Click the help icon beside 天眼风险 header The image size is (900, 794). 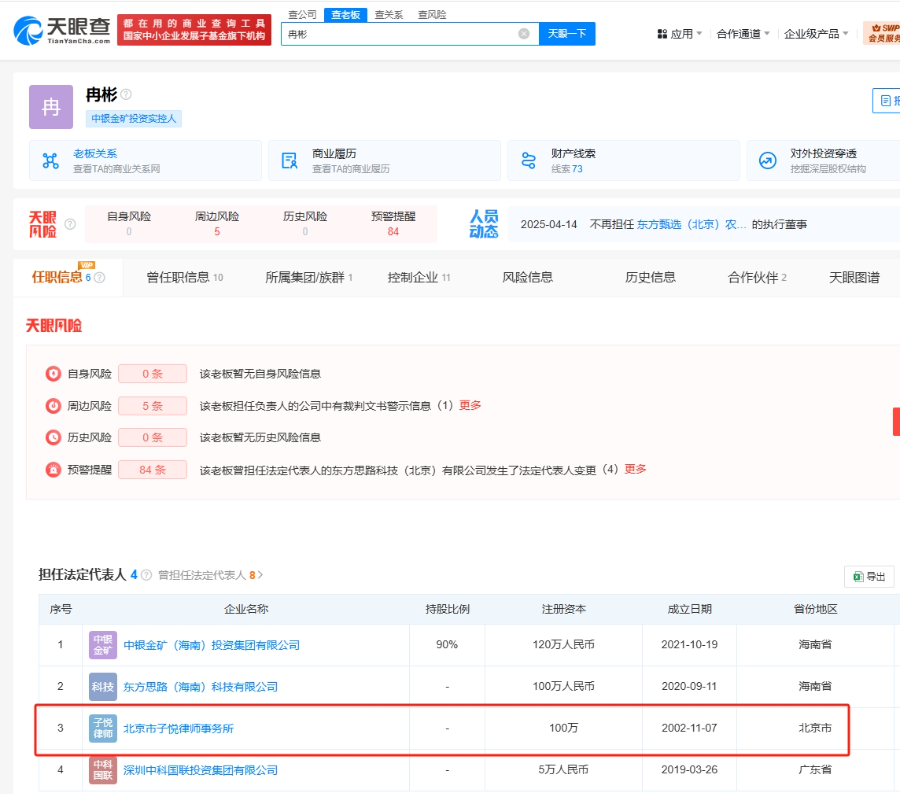click(x=70, y=224)
